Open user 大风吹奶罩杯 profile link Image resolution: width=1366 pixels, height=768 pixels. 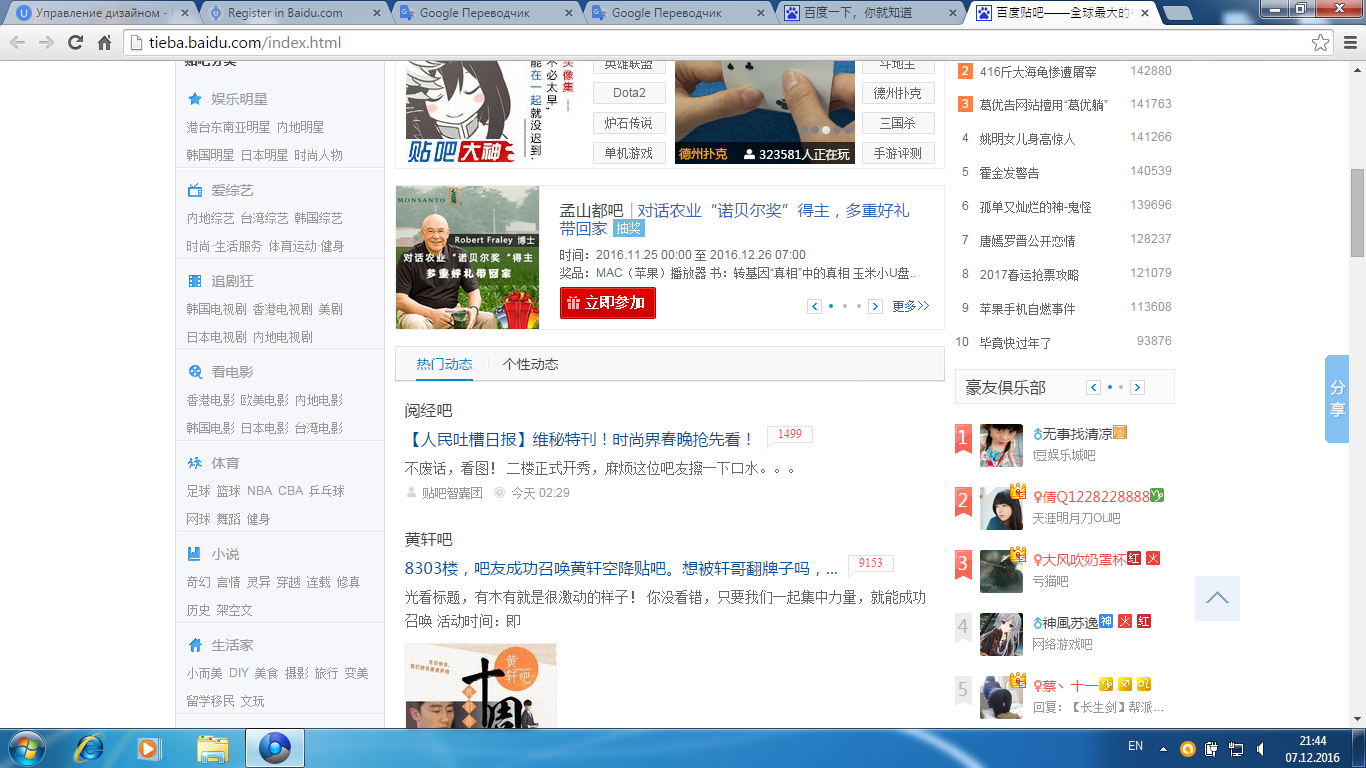coord(1083,559)
